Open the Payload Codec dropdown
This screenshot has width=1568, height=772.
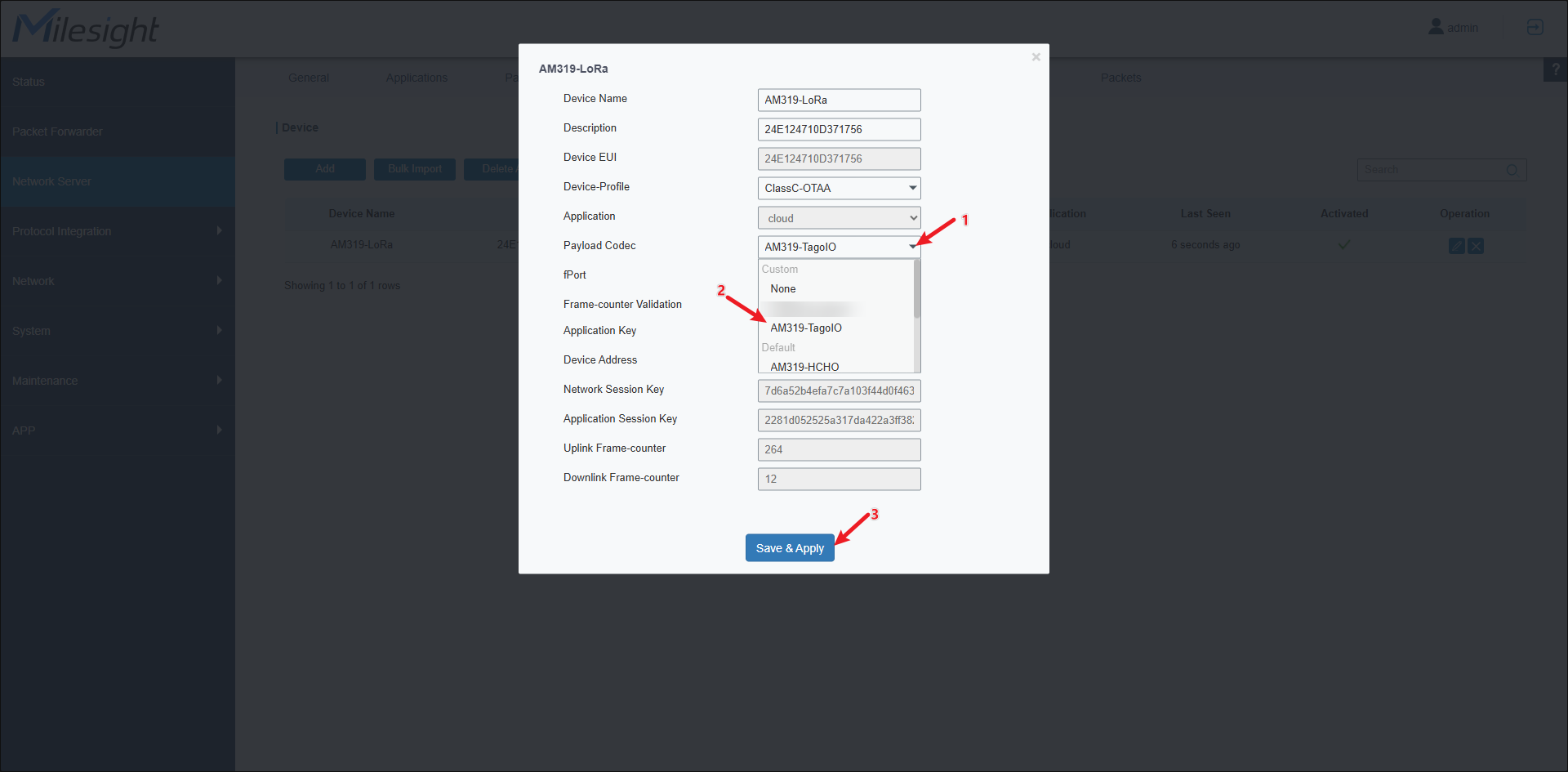pos(839,247)
